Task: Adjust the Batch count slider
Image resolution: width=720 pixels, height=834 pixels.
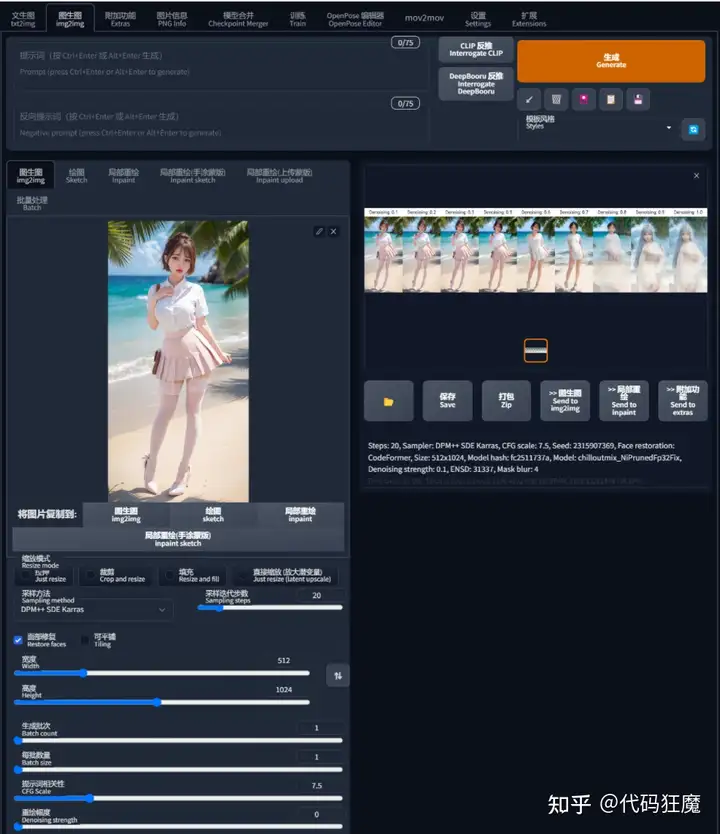Action: [x=178, y=740]
